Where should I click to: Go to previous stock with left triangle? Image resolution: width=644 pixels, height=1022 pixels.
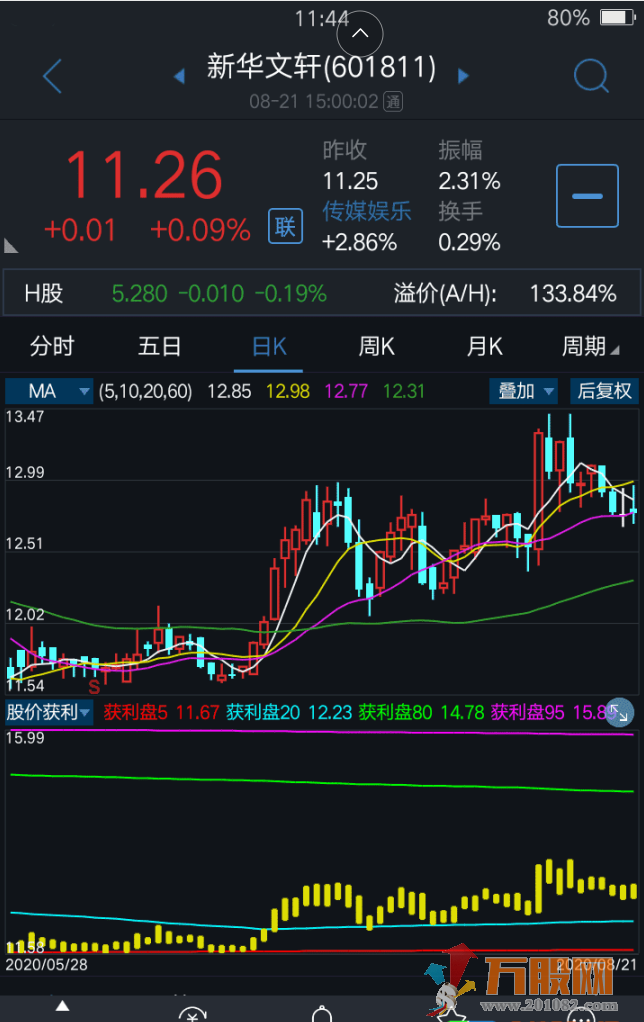(179, 76)
